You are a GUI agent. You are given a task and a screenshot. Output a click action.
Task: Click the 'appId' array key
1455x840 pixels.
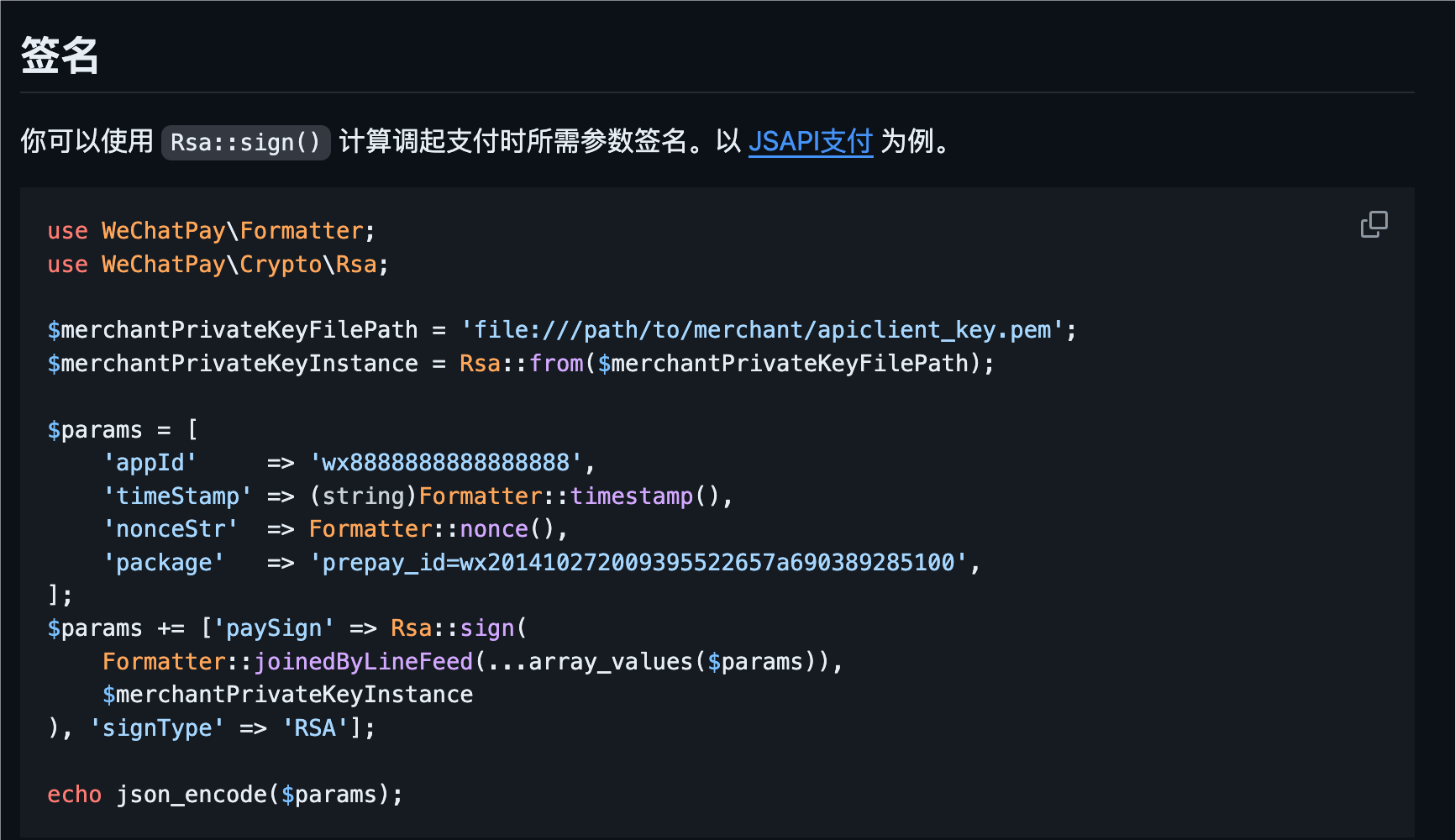150,463
